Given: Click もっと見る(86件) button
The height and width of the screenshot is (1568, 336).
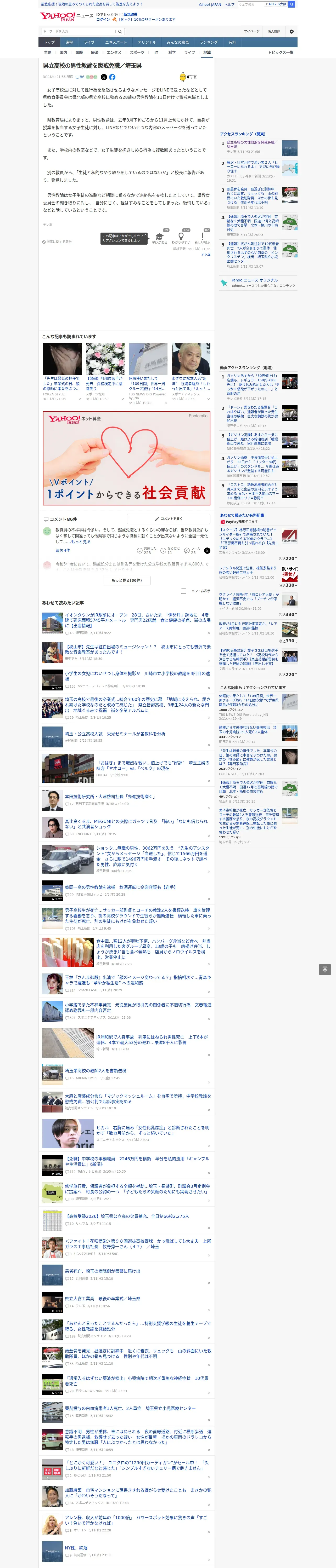Looking at the screenshot, I should 127,580.
